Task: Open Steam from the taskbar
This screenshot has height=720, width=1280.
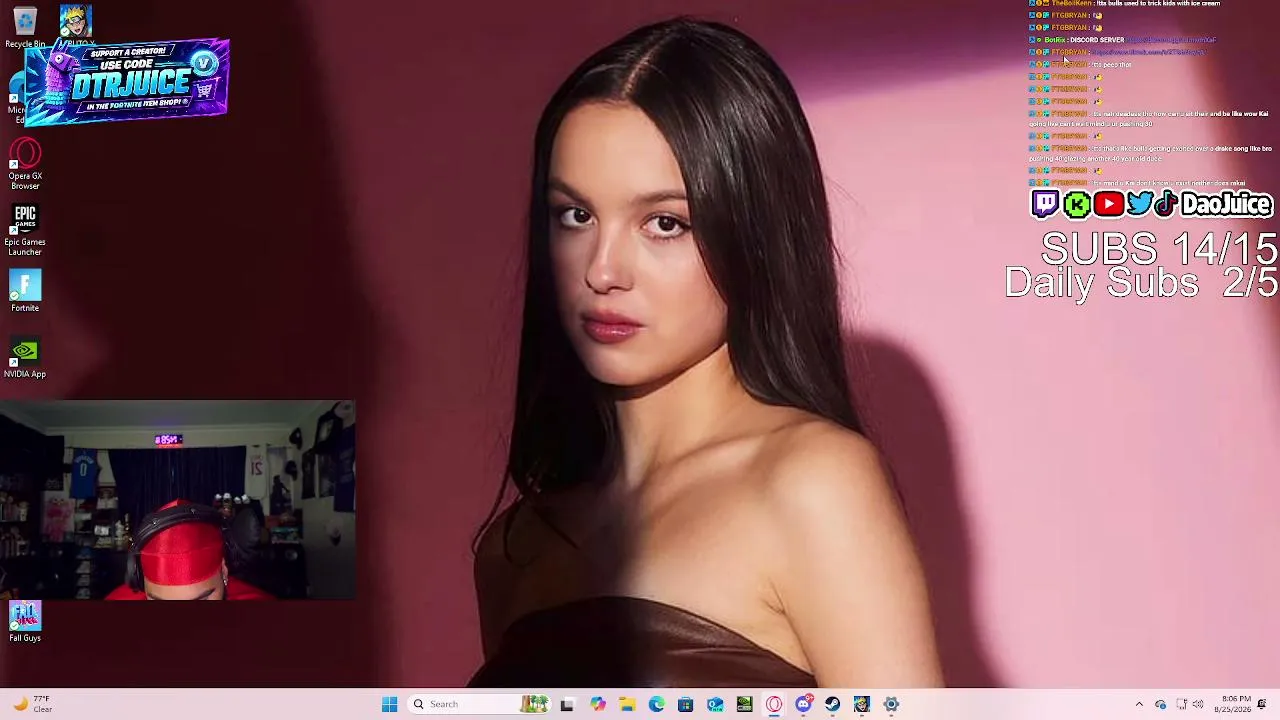Action: click(832, 704)
